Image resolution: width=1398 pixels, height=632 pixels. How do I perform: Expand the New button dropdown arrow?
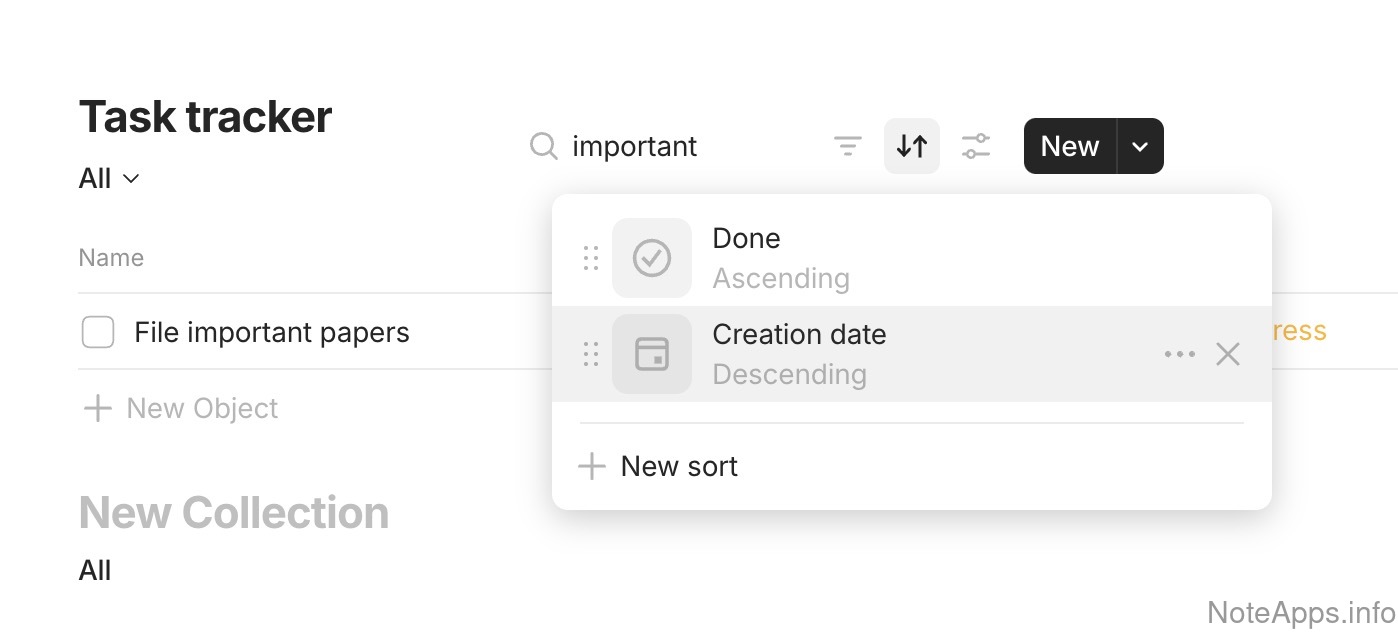pyautogui.click(x=1140, y=147)
